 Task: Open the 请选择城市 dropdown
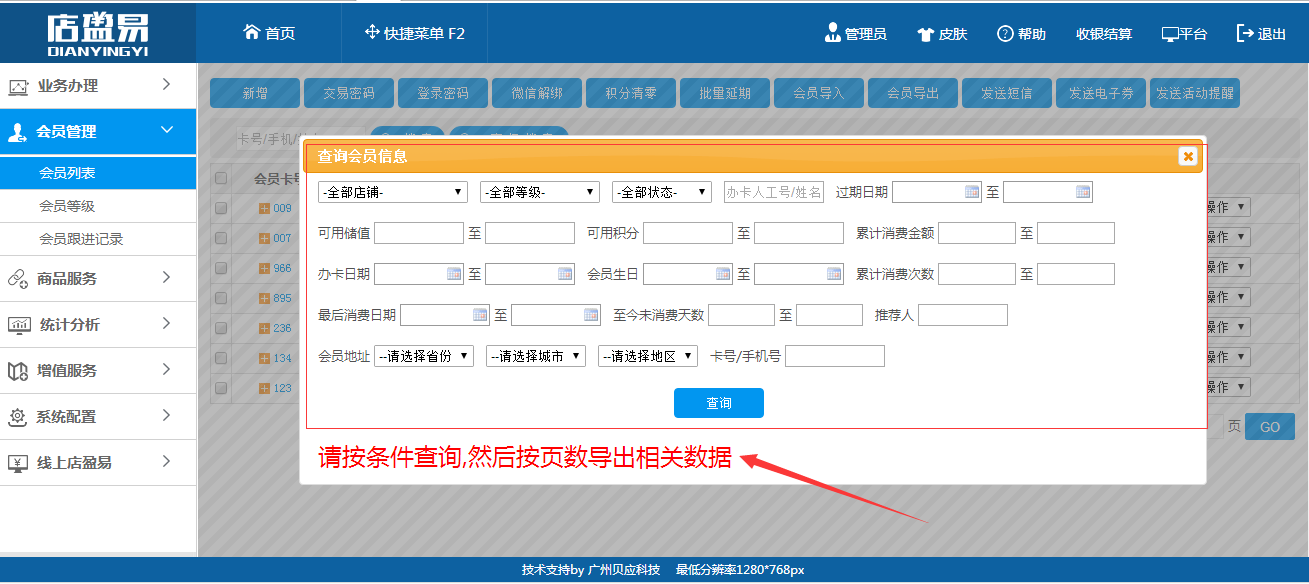pos(536,356)
